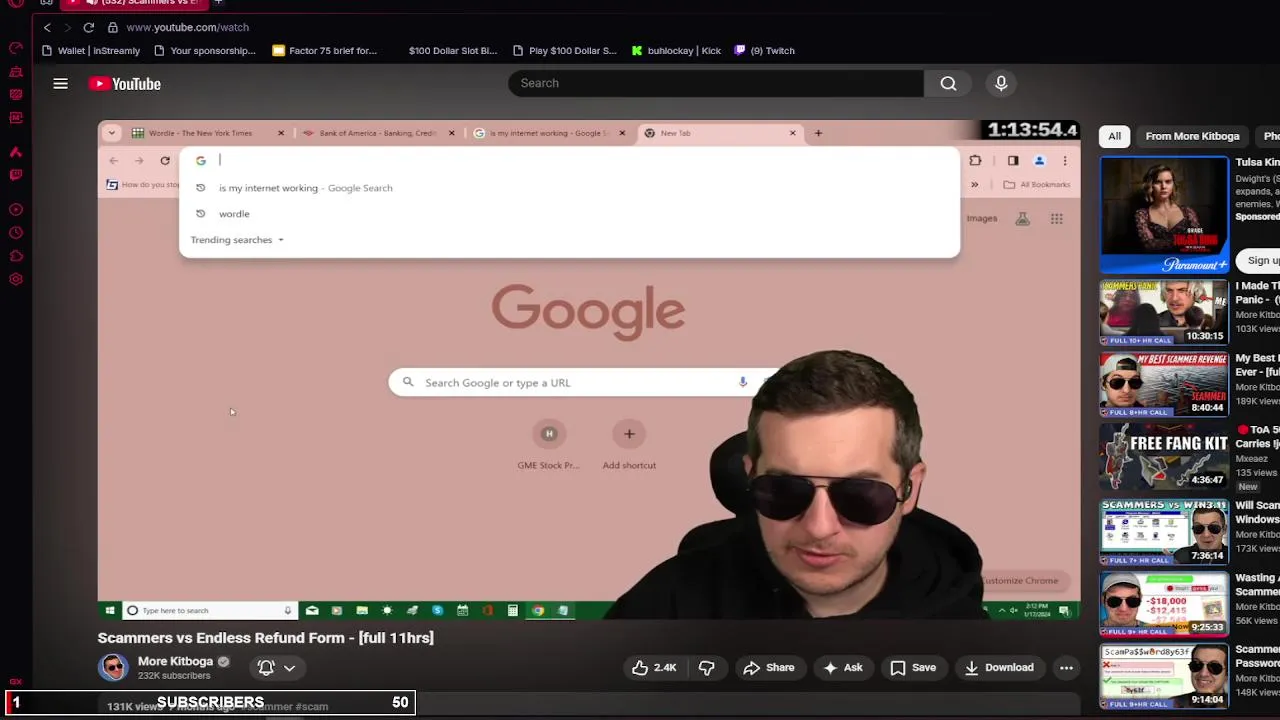Open the FREE FANG KIT thumbnail
This screenshot has width=1280, height=720.
coord(1164,457)
